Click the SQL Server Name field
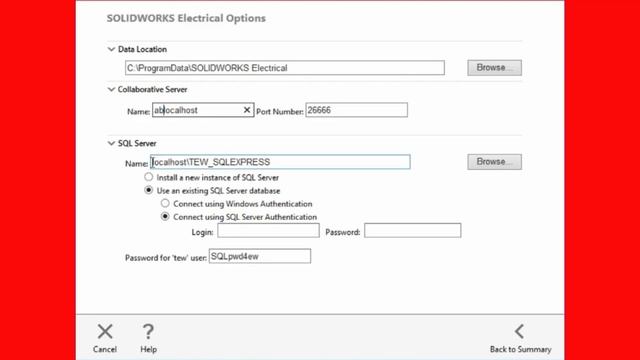The image size is (640, 360). pos(280,162)
